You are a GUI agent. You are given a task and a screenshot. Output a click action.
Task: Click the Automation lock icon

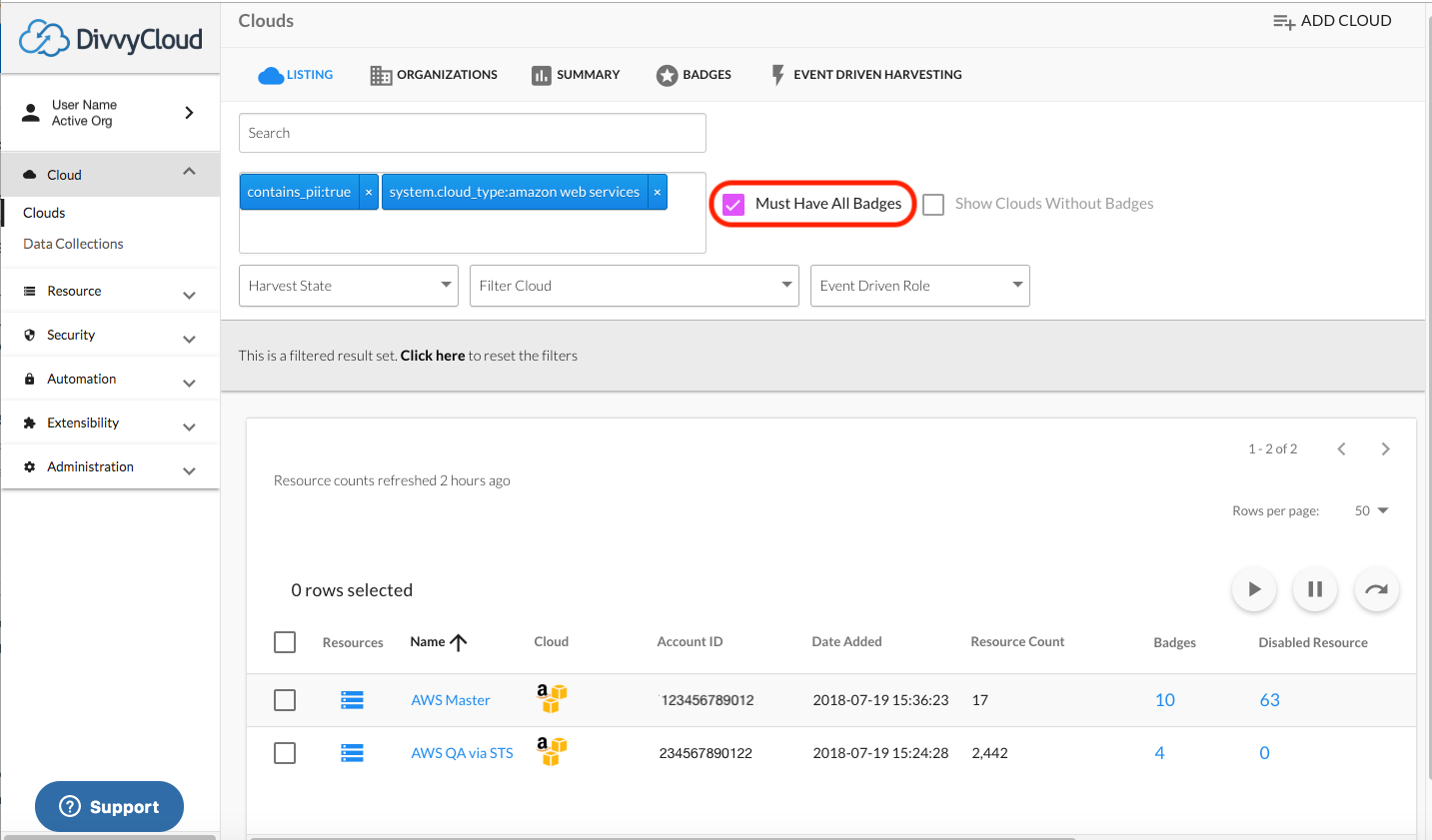pos(29,379)
